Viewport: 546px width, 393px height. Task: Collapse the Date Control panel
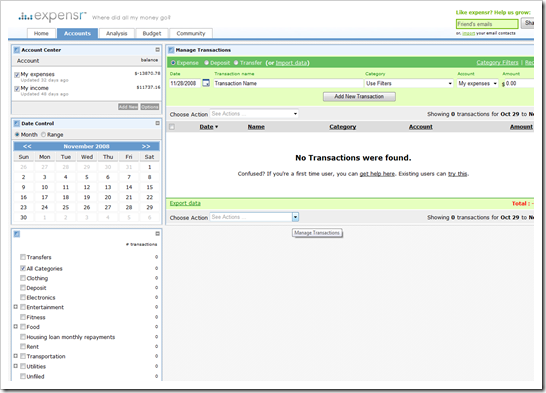(157, 123)
